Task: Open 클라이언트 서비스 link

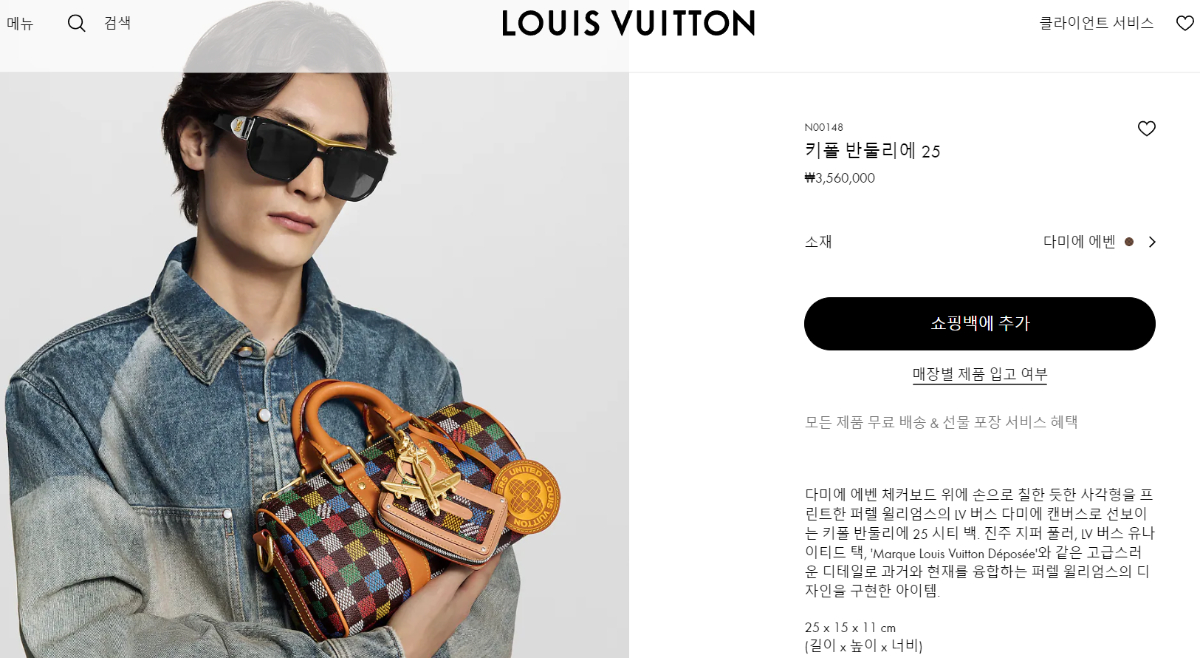Action: click(1096, 23)
